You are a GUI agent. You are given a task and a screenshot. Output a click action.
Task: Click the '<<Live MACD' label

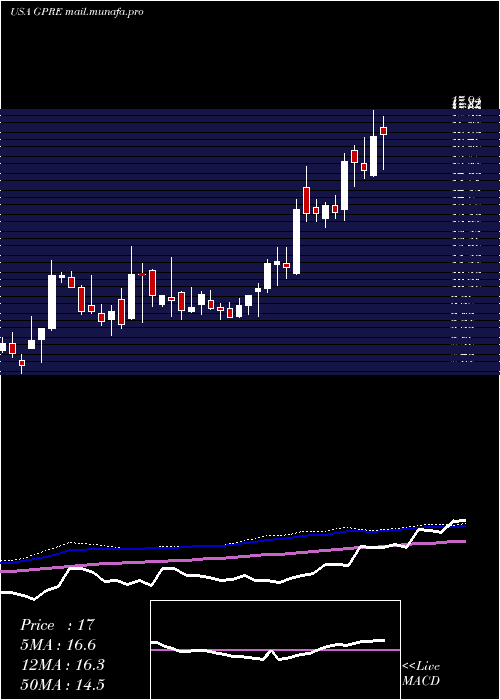[x=421, y=673]
